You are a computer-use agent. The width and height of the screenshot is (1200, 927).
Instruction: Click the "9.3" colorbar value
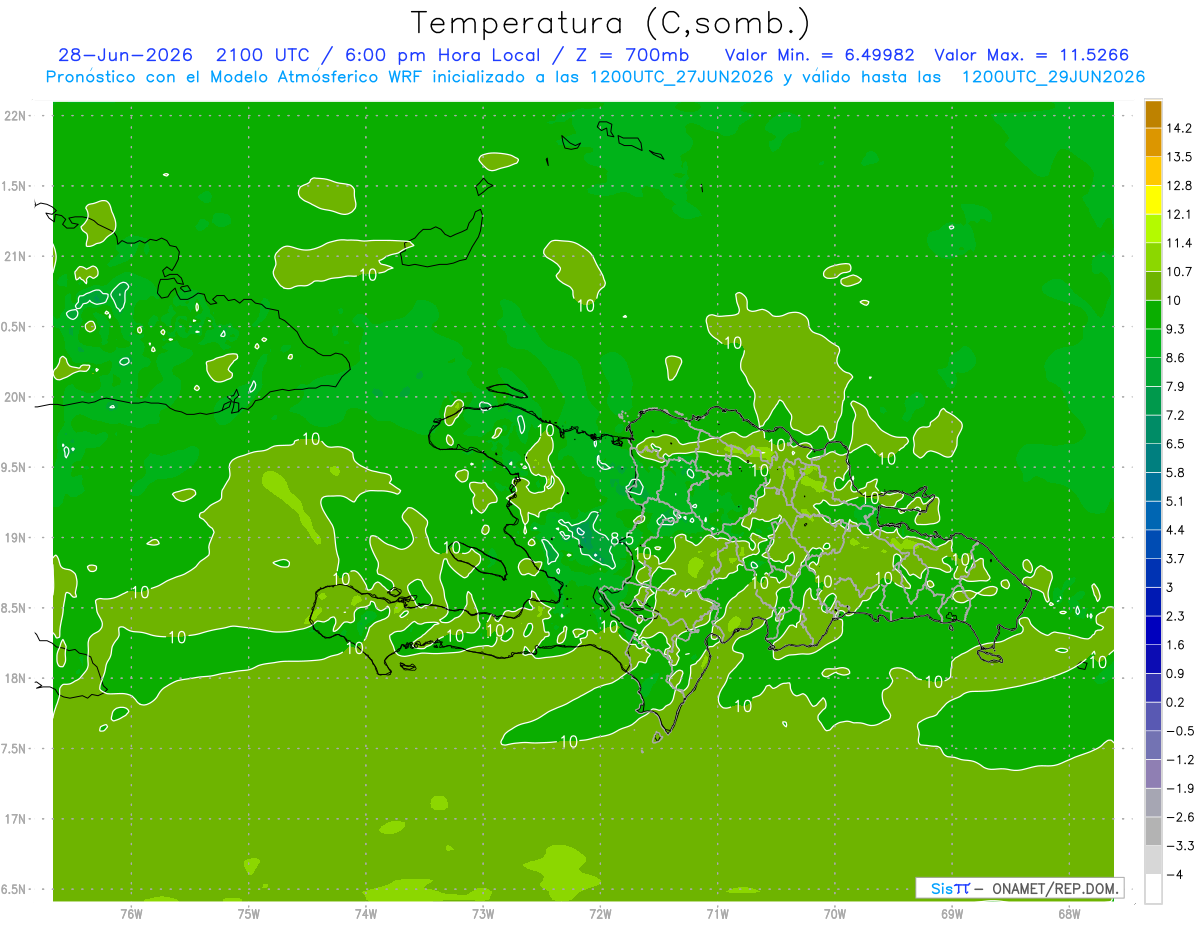(x=1175, y=329)
